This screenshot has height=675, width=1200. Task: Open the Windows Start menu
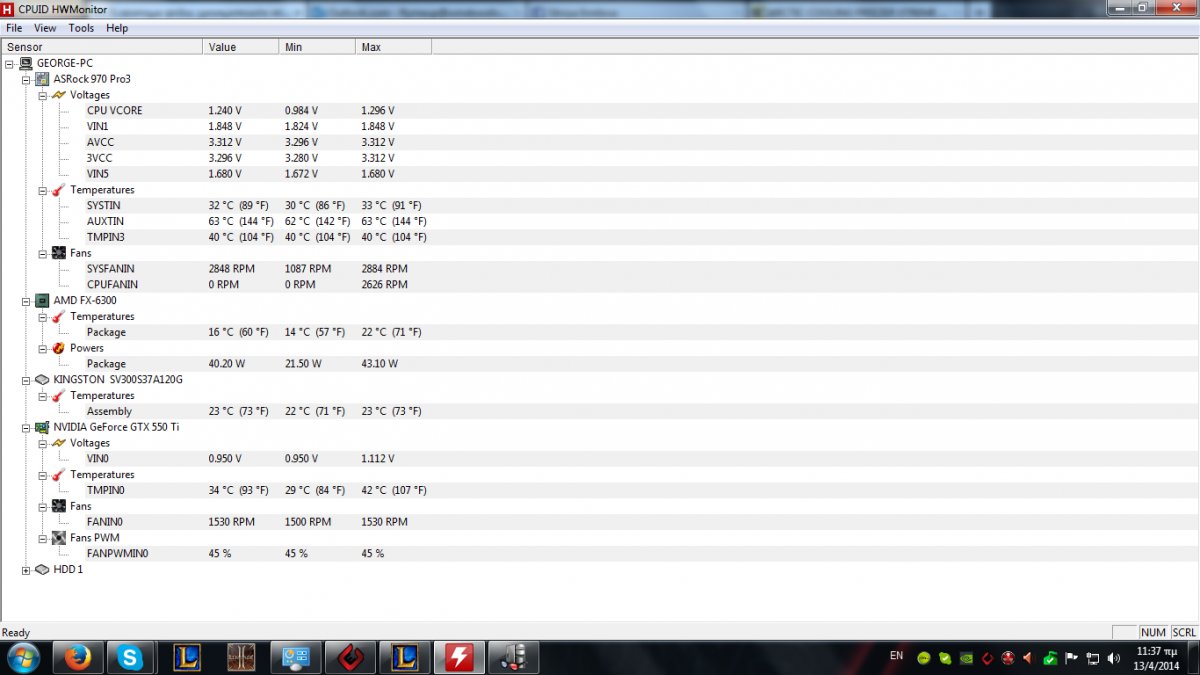click(x=23, y=657)
